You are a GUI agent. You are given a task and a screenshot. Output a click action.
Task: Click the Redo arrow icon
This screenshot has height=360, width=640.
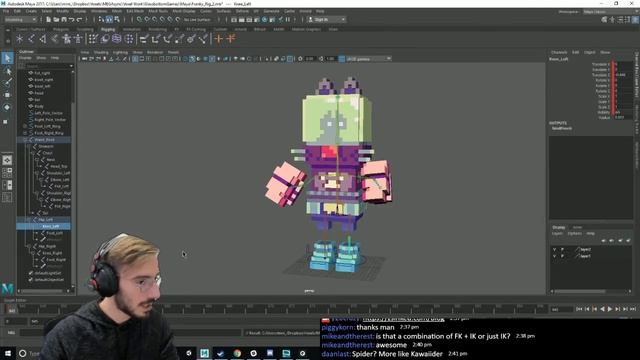[x=80, y=19]
